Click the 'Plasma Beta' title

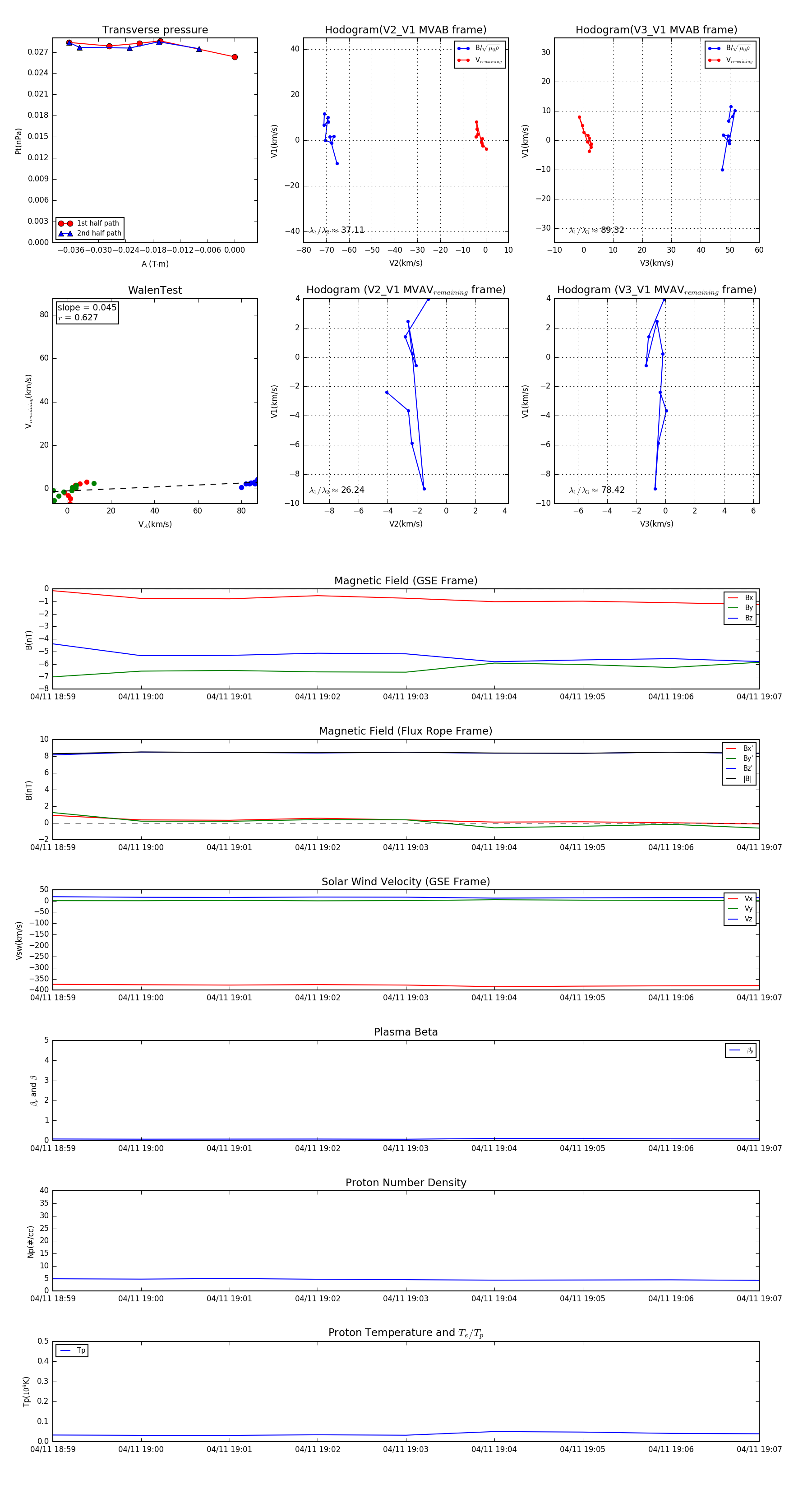[406, 1032]
